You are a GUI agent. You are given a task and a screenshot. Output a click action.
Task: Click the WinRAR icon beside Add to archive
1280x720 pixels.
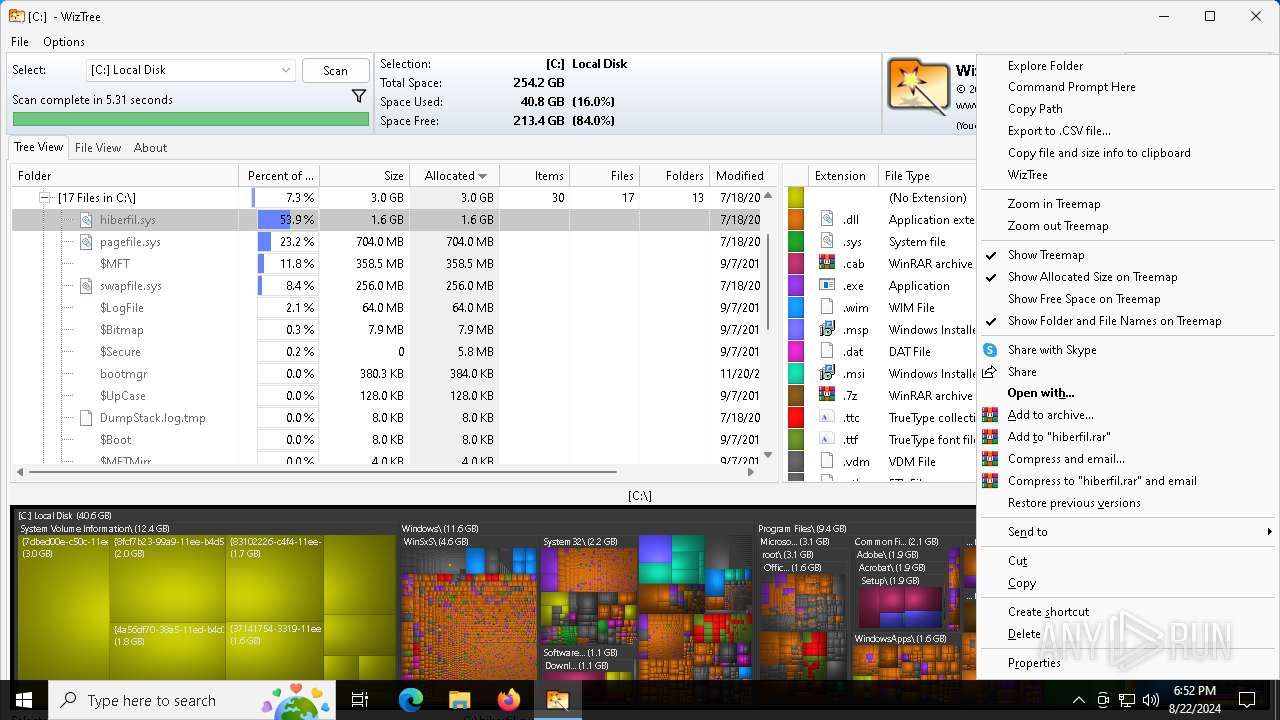[990, 415]
